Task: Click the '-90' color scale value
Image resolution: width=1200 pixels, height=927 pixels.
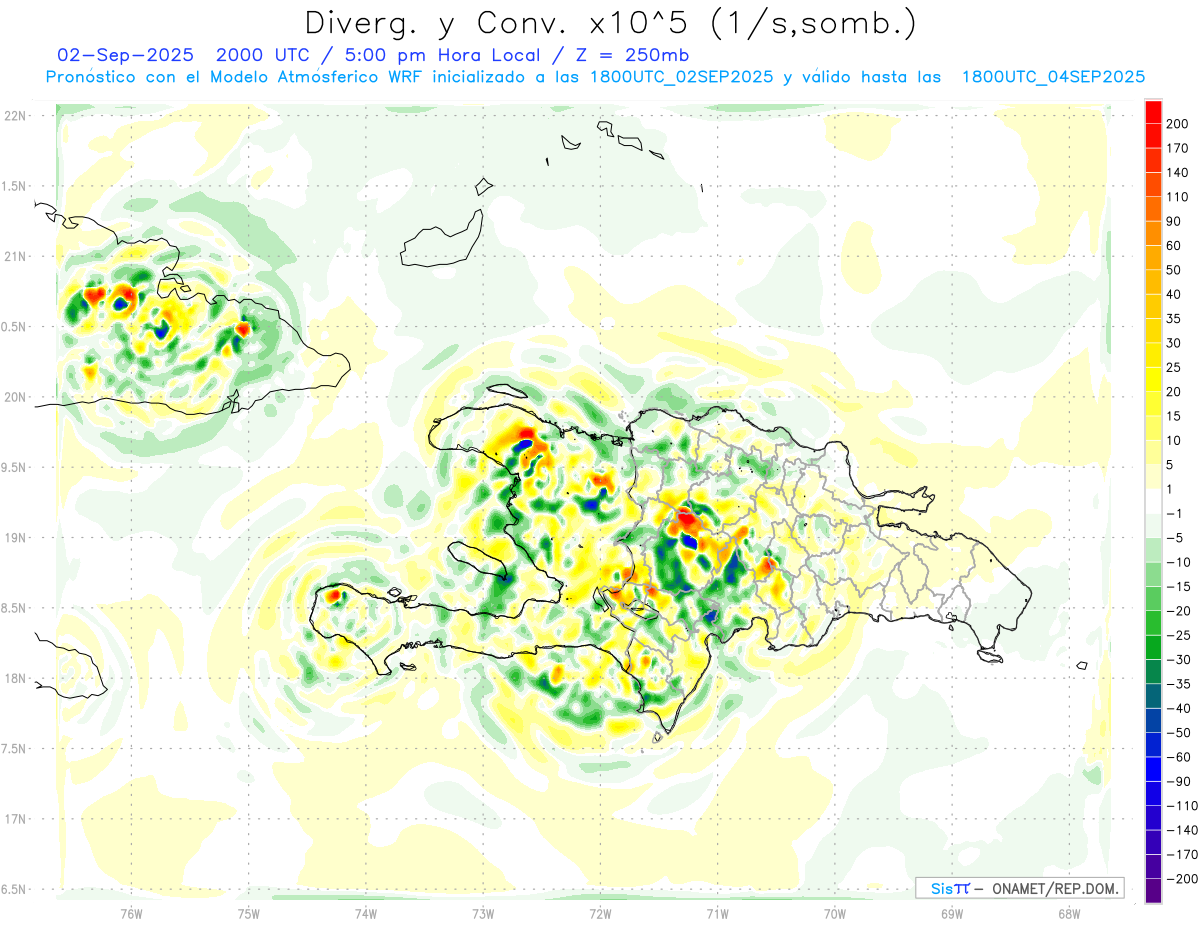Action: (x=1177, y=781)
